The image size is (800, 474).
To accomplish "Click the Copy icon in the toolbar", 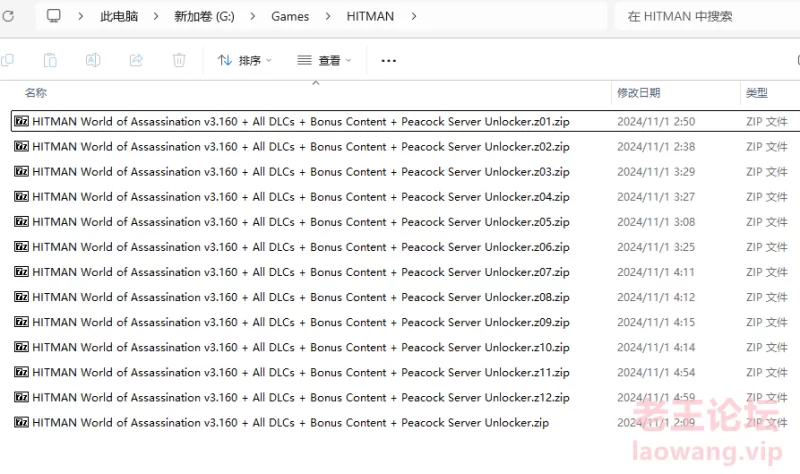I will tap(7, 60).
